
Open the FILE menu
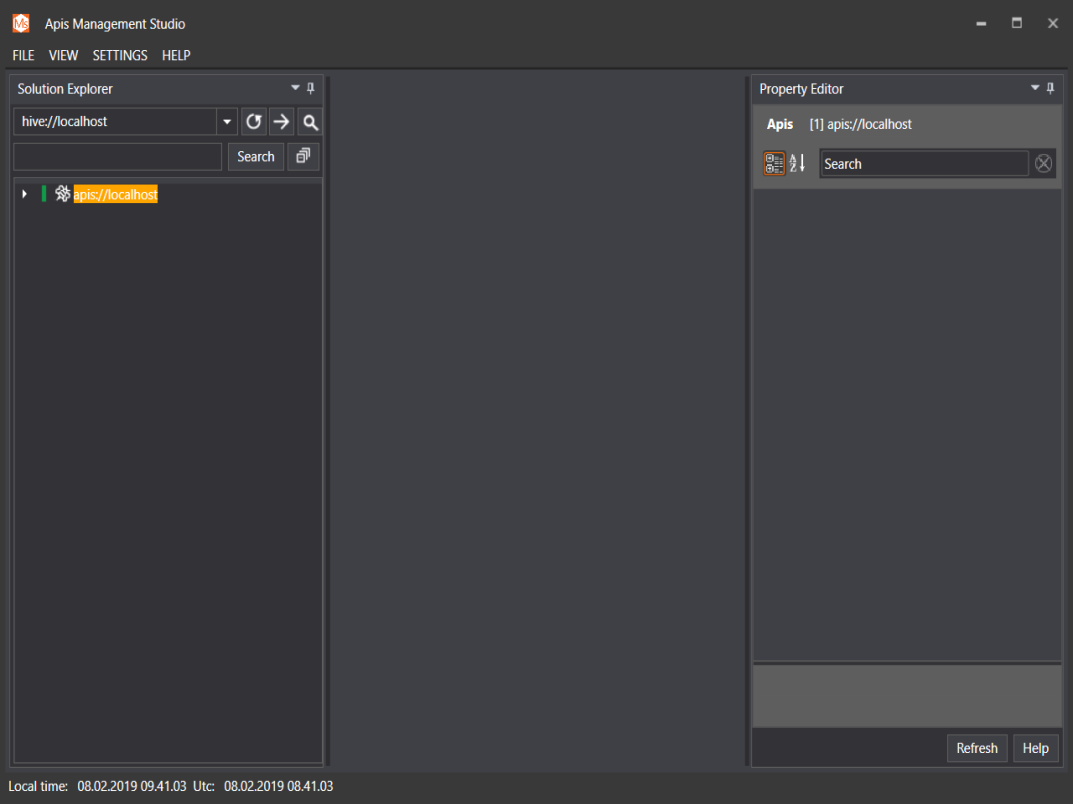(x=23, y=55)
